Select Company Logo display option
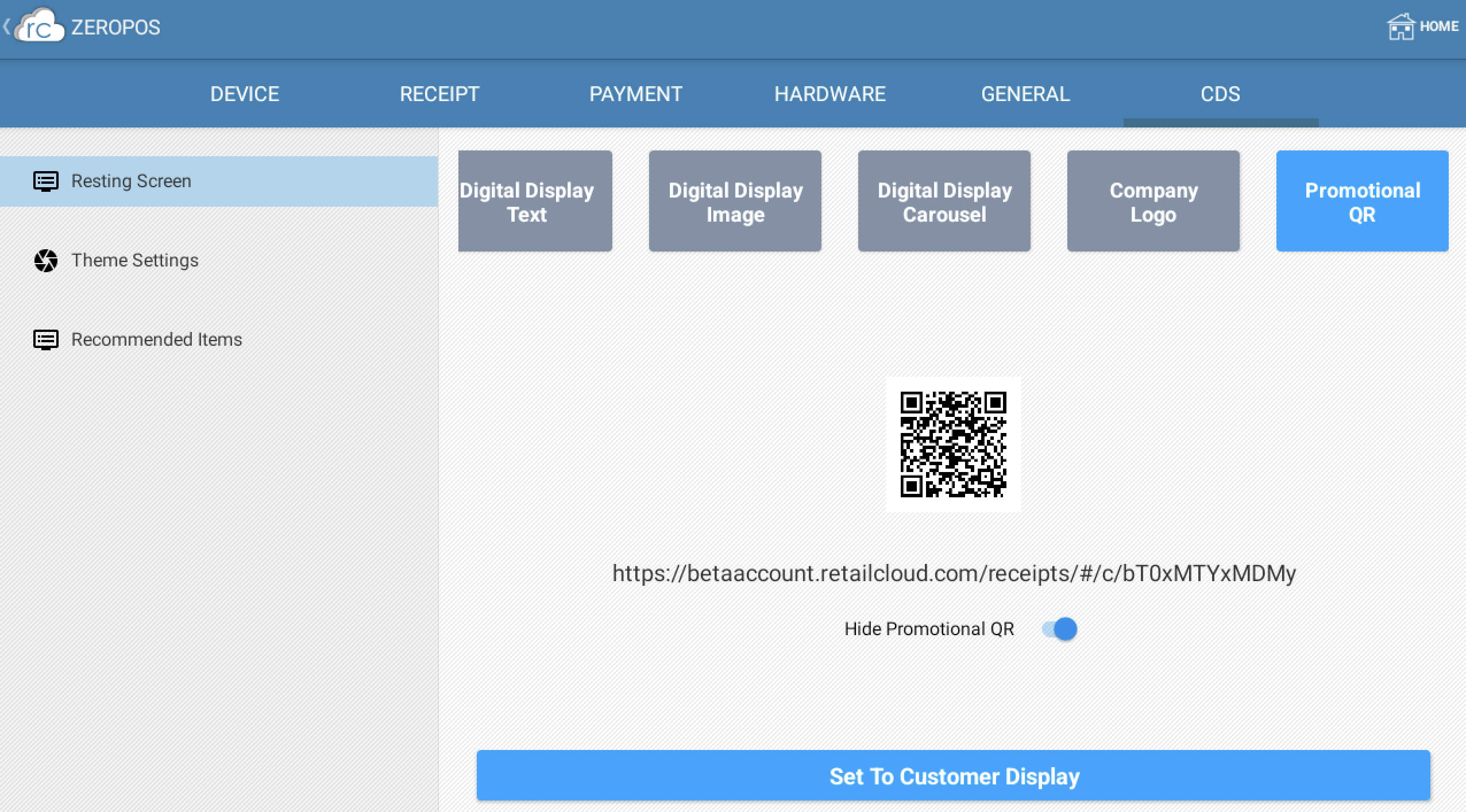Image resolution: width=1466 pixels, height=812 pixels. pyautogui.click(x=1153, y=201)
